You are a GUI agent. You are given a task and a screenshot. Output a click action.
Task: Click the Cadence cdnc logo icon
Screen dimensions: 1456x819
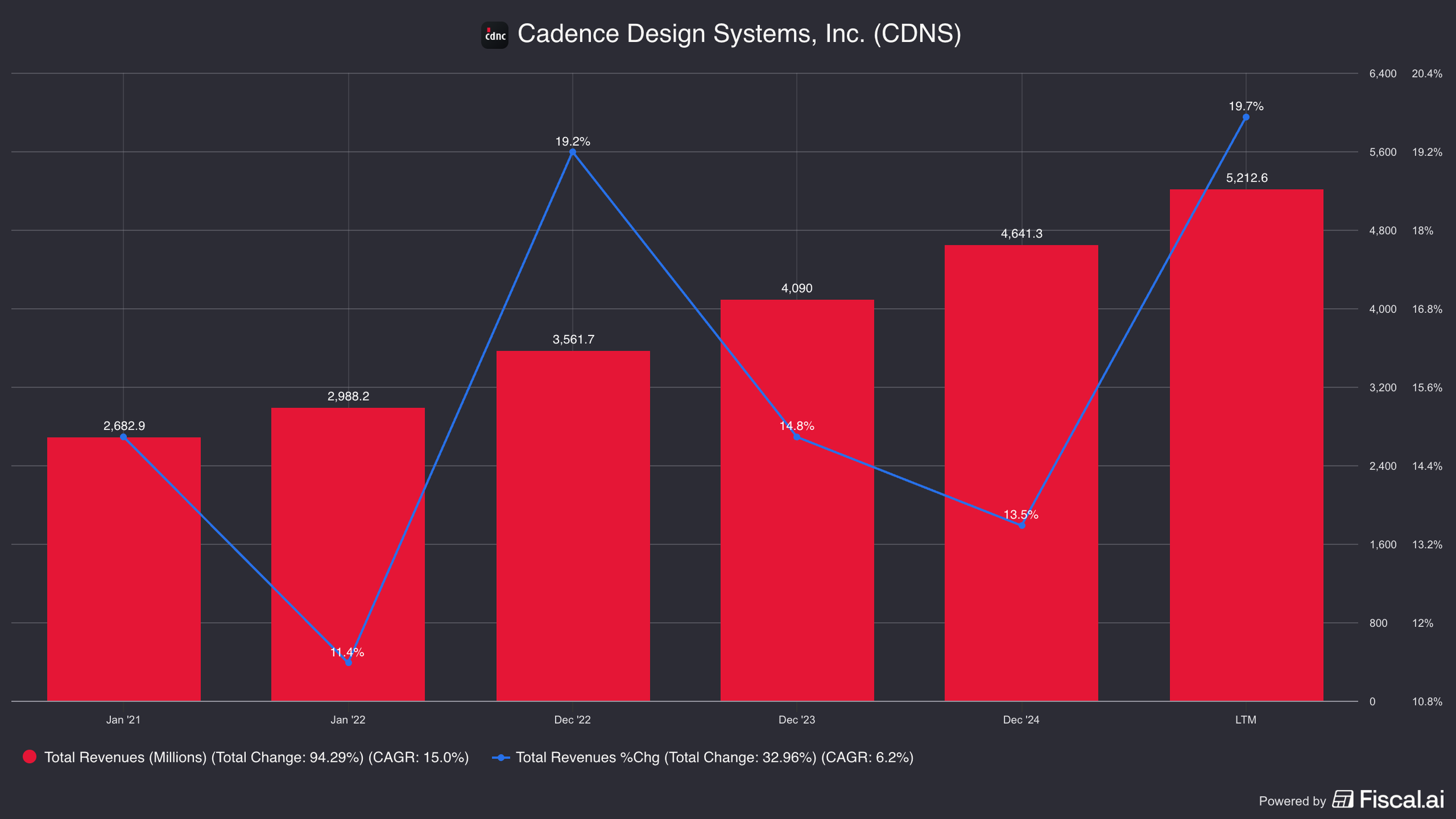tap(494, 36)
